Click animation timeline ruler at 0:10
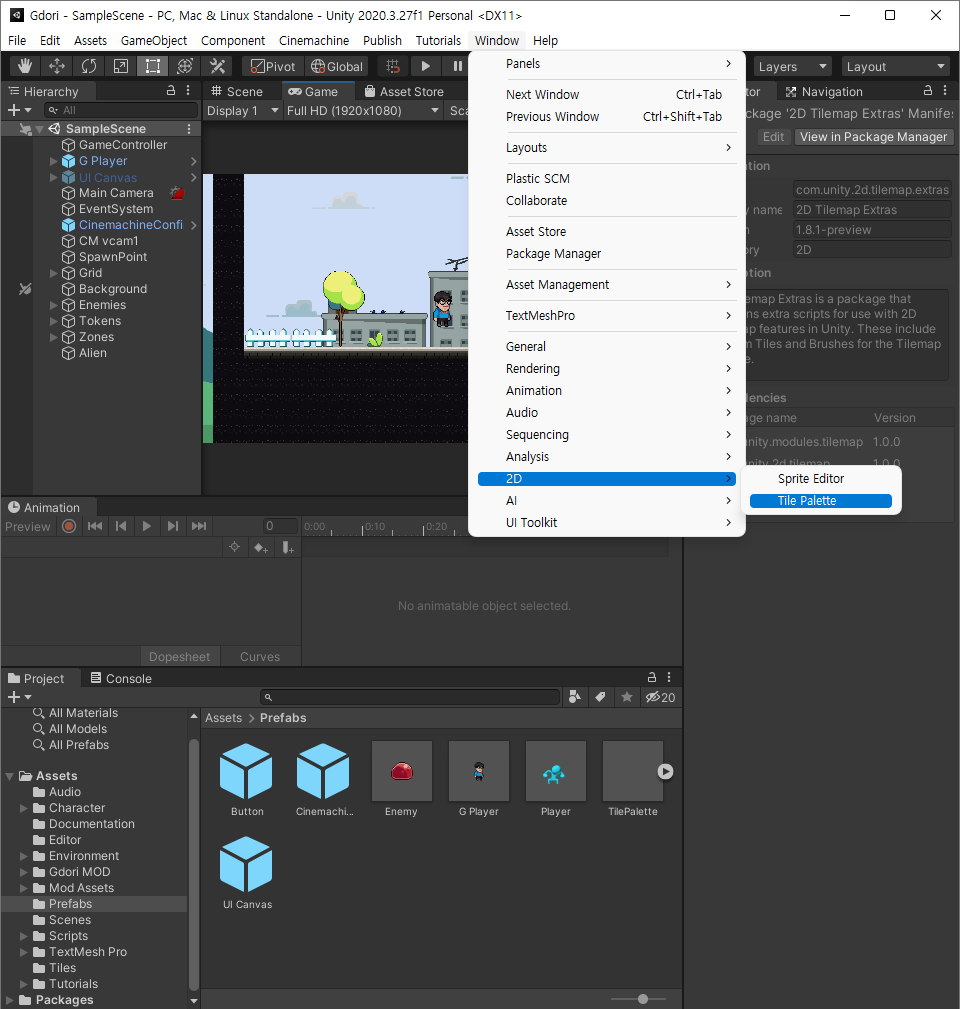960x1009 pixels. (x=364, y=527)
